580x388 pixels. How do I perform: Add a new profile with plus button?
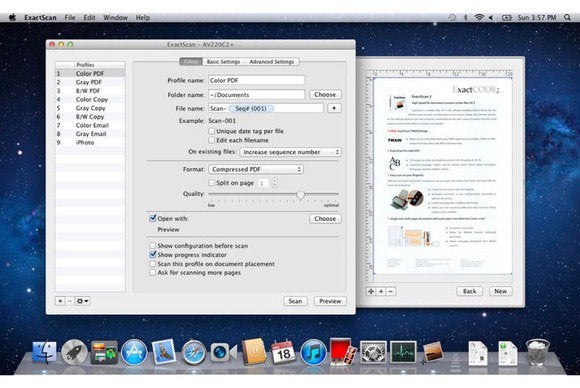point(60,301)
